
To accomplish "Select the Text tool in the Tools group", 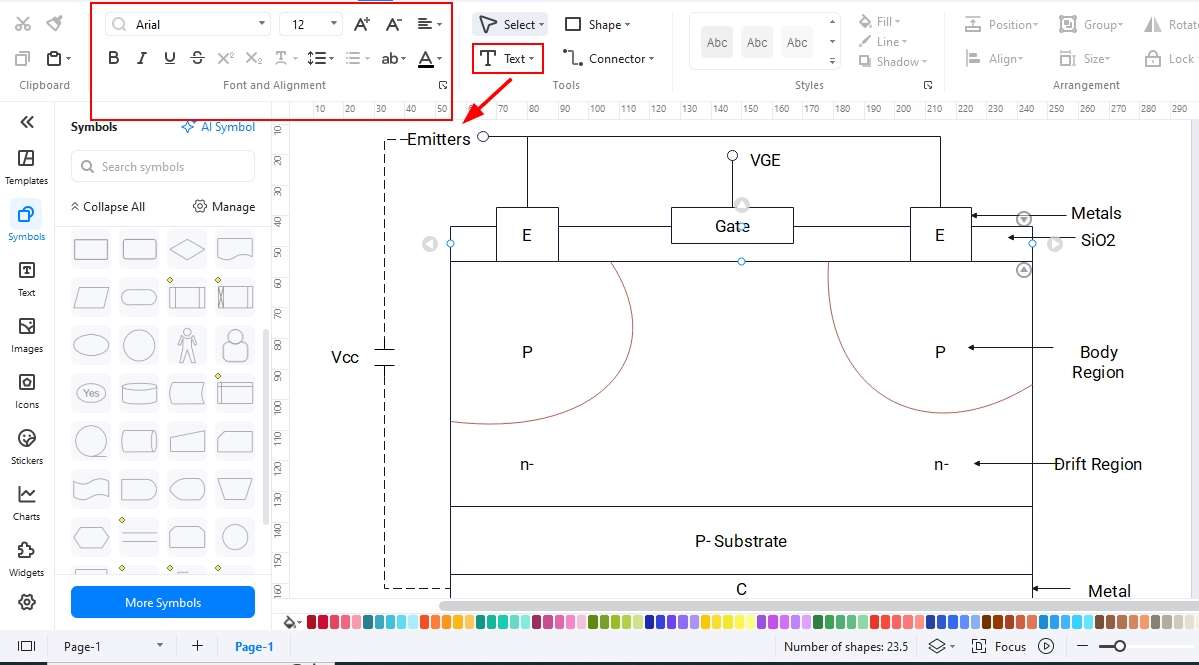I will (506, 58).
